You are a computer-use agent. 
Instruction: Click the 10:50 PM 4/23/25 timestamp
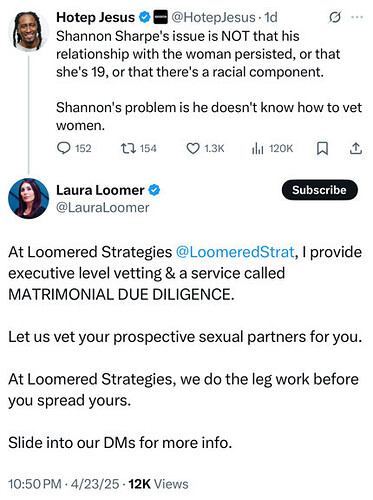64,484
